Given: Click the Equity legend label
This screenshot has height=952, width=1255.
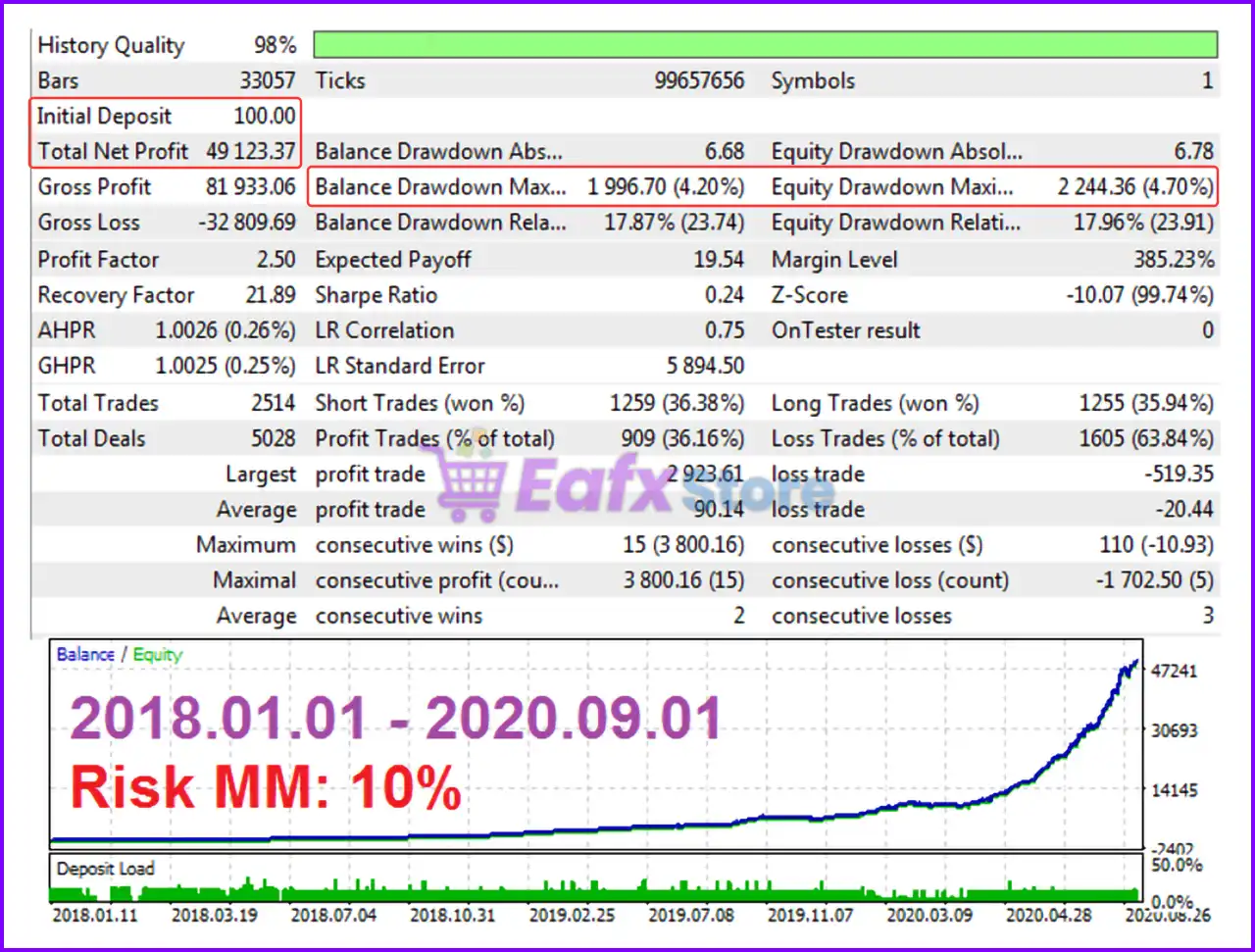Looking at the screenshot, I should coord(158,654).
